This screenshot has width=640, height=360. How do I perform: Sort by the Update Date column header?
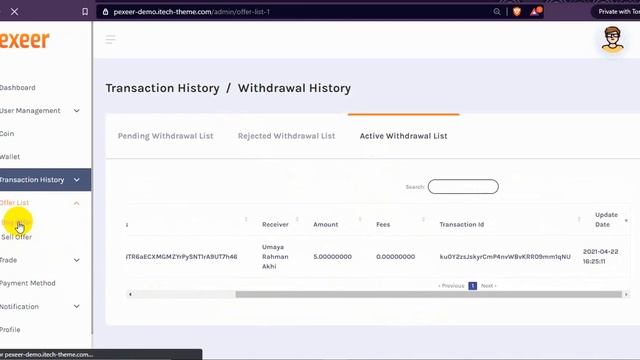coord(606,220)
